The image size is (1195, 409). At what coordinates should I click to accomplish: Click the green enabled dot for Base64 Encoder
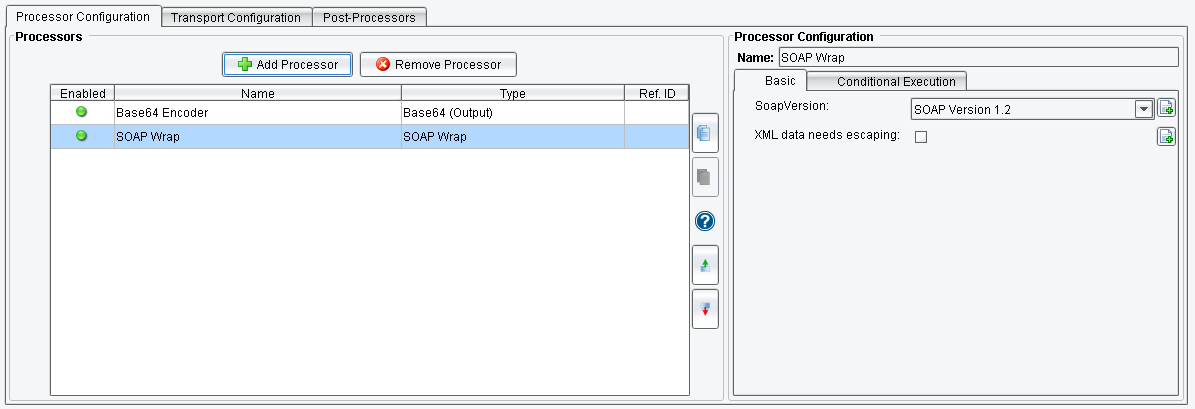pos(82,112)
